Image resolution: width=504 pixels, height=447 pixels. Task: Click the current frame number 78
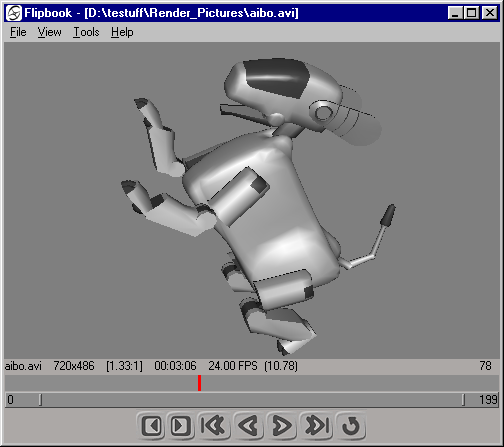coord(486,366)
